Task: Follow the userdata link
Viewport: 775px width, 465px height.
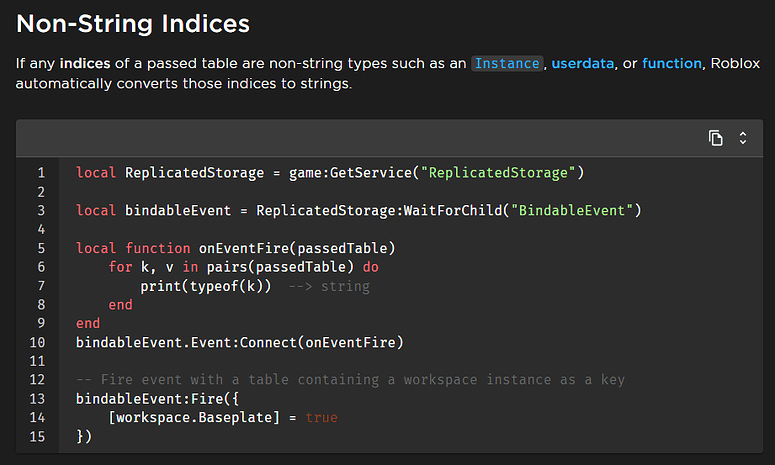Action: pos(582,63)
